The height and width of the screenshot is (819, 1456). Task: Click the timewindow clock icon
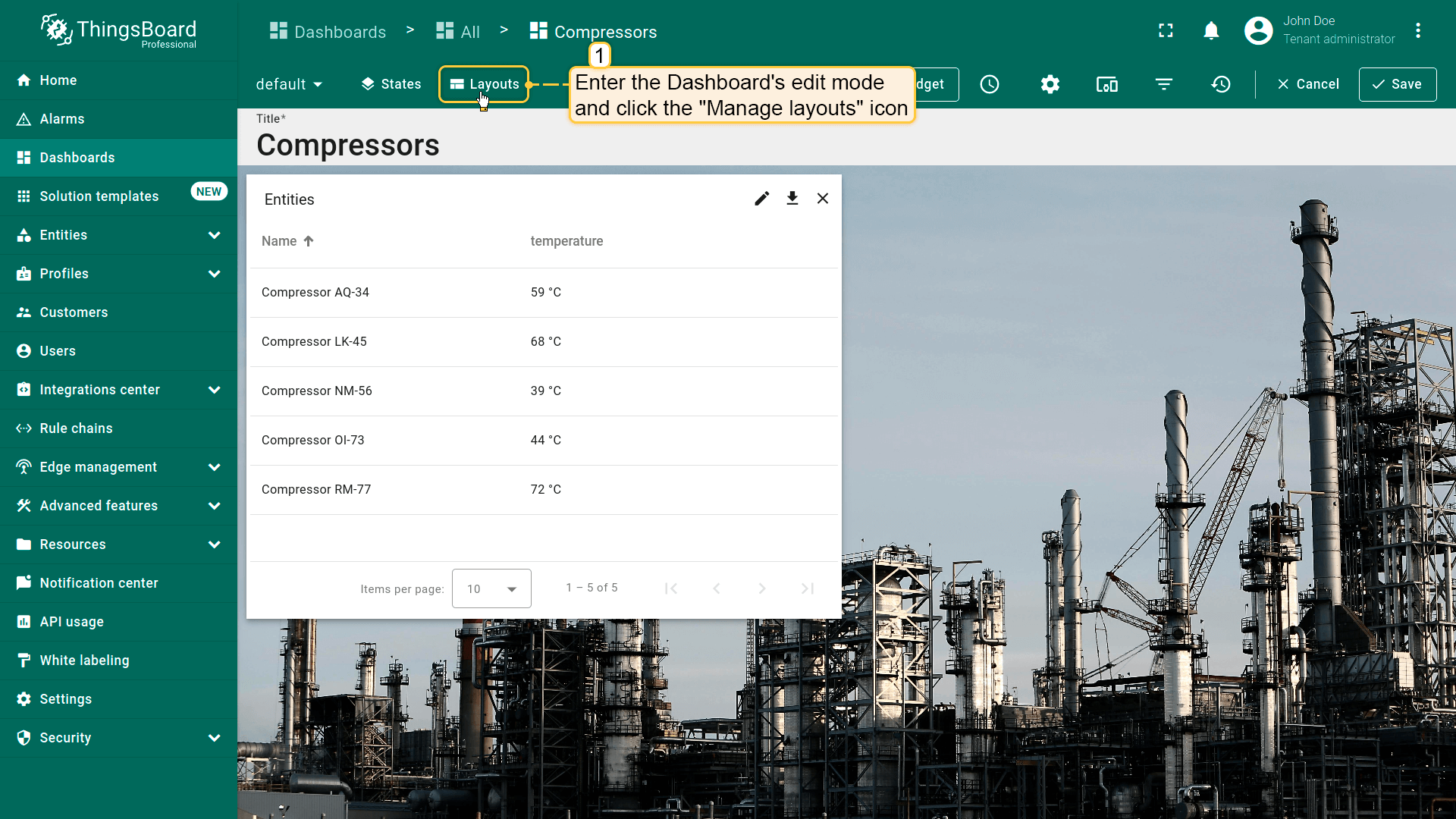990,84
